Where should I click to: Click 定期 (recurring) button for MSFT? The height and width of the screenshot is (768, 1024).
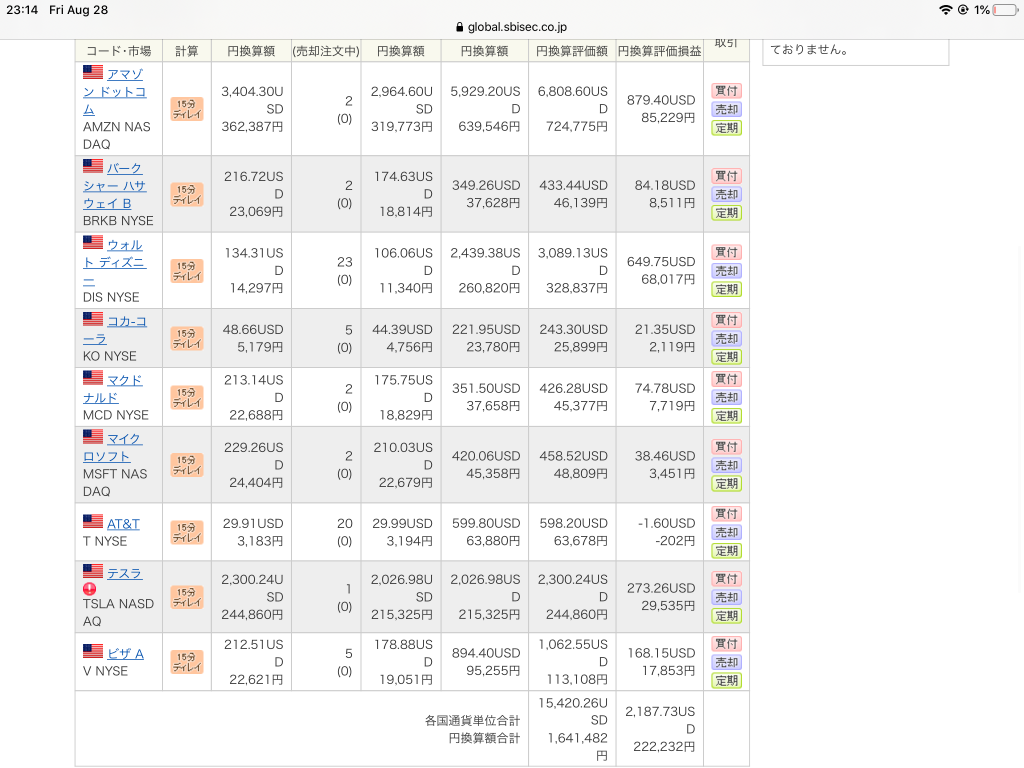pyautogui.click(x=726, y=483)
